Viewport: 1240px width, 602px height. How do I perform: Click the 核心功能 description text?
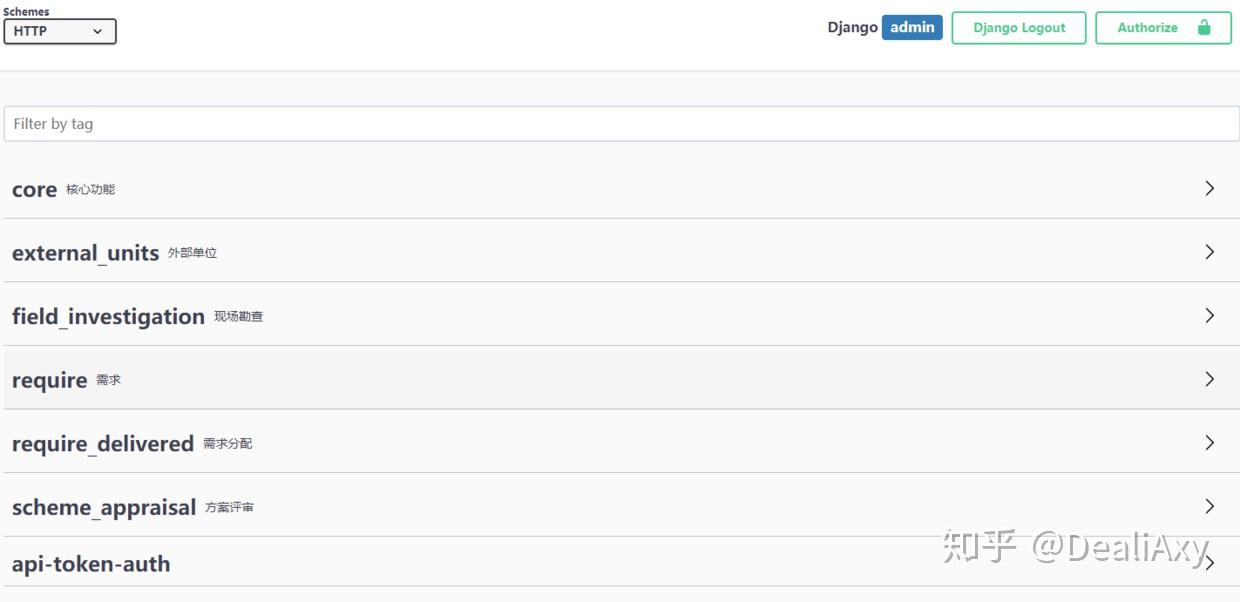[90, 189]
